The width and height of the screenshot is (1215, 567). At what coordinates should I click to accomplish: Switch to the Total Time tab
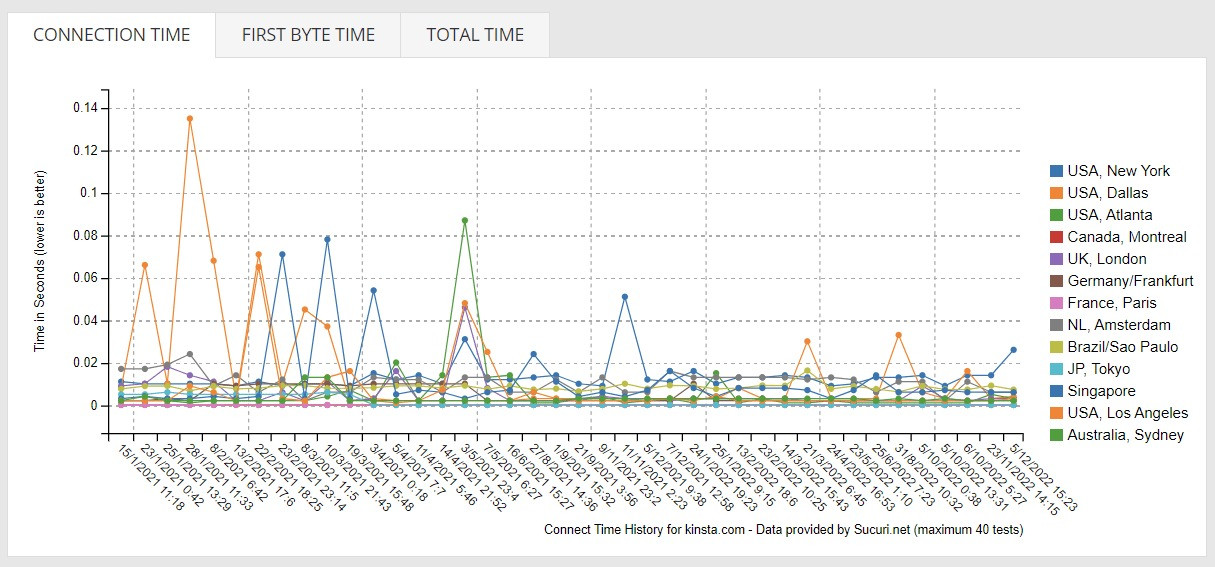click(475, 35)
